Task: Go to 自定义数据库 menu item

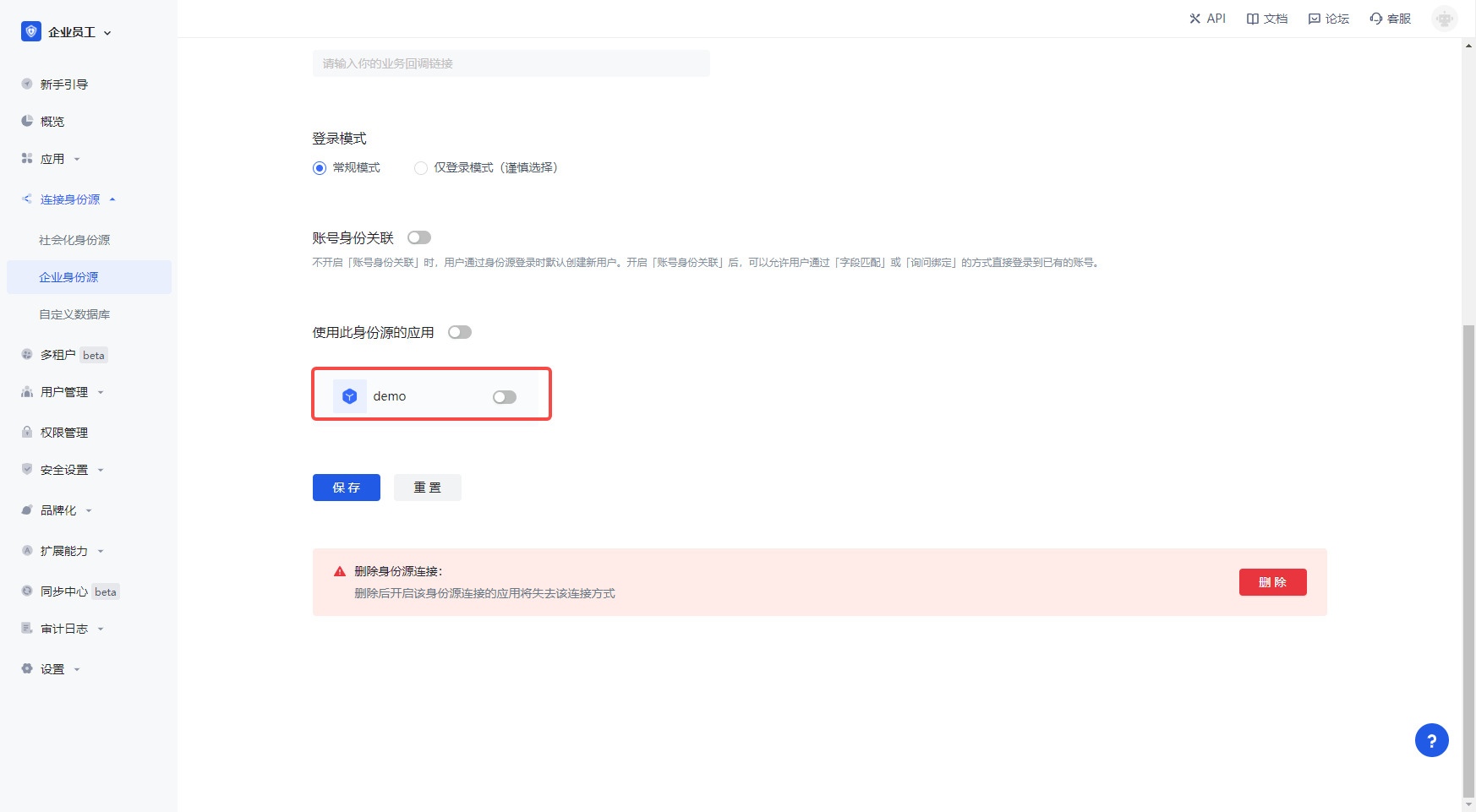Action: pos(74,314)
